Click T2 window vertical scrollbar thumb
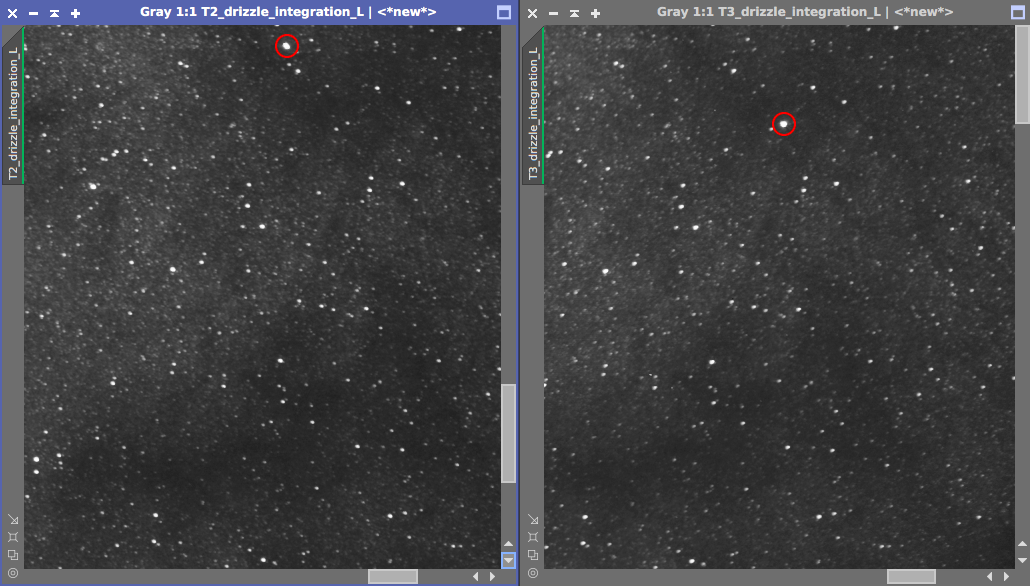This screenshot has height=586, width=1030. click(x=508, y=434)
